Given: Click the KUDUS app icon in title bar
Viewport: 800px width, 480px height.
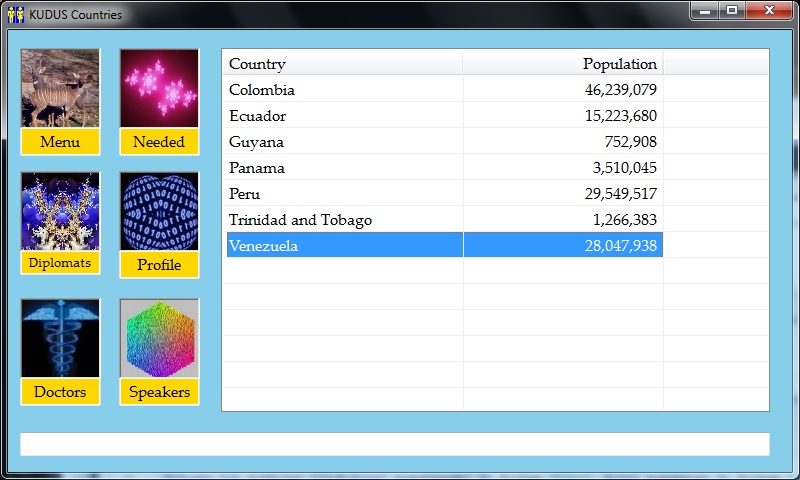Looking at the screenshot, I should [x=15, y=14].
